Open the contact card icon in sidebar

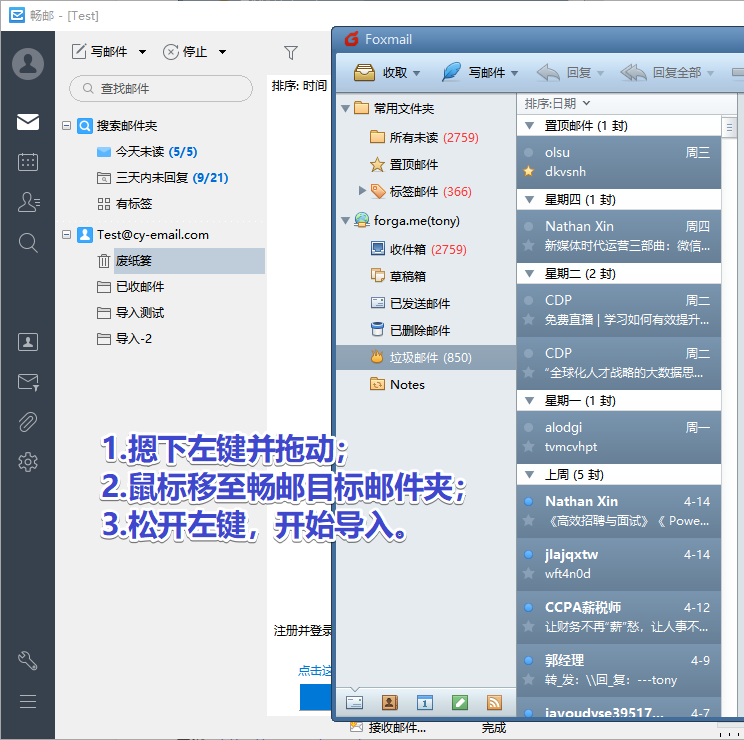pos(28,342)
